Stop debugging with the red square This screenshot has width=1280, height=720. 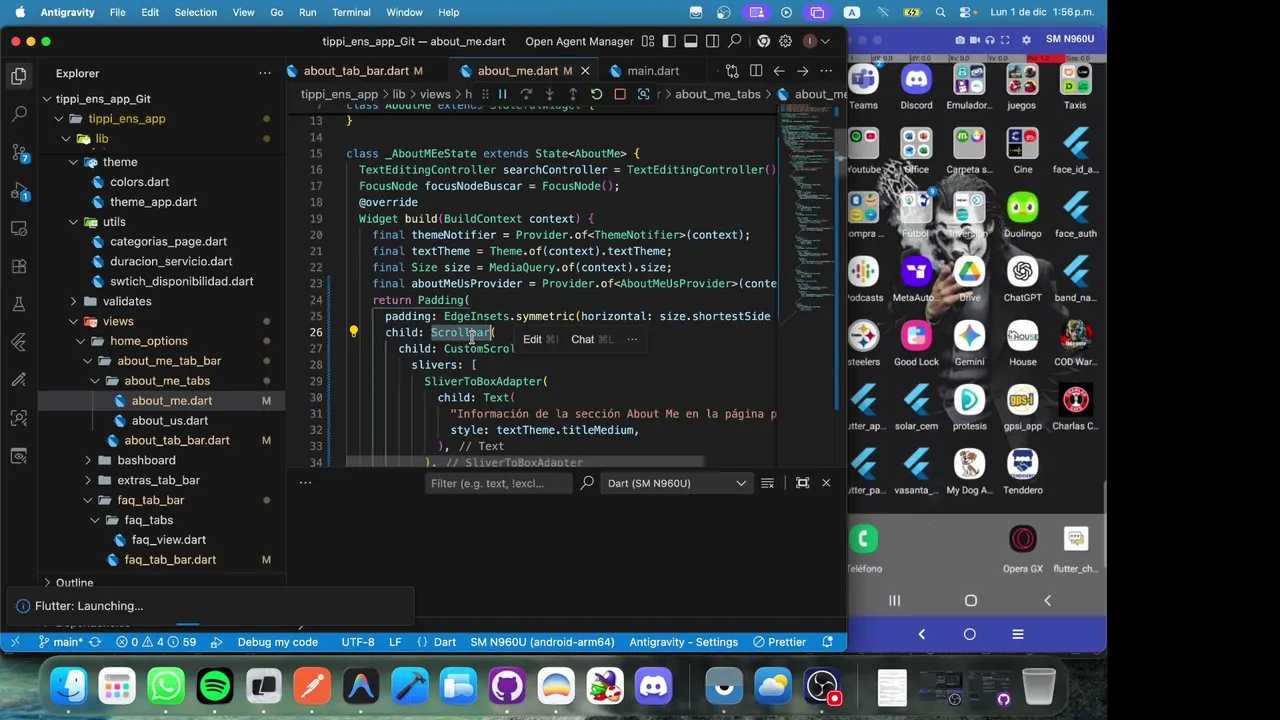(620, 94)
